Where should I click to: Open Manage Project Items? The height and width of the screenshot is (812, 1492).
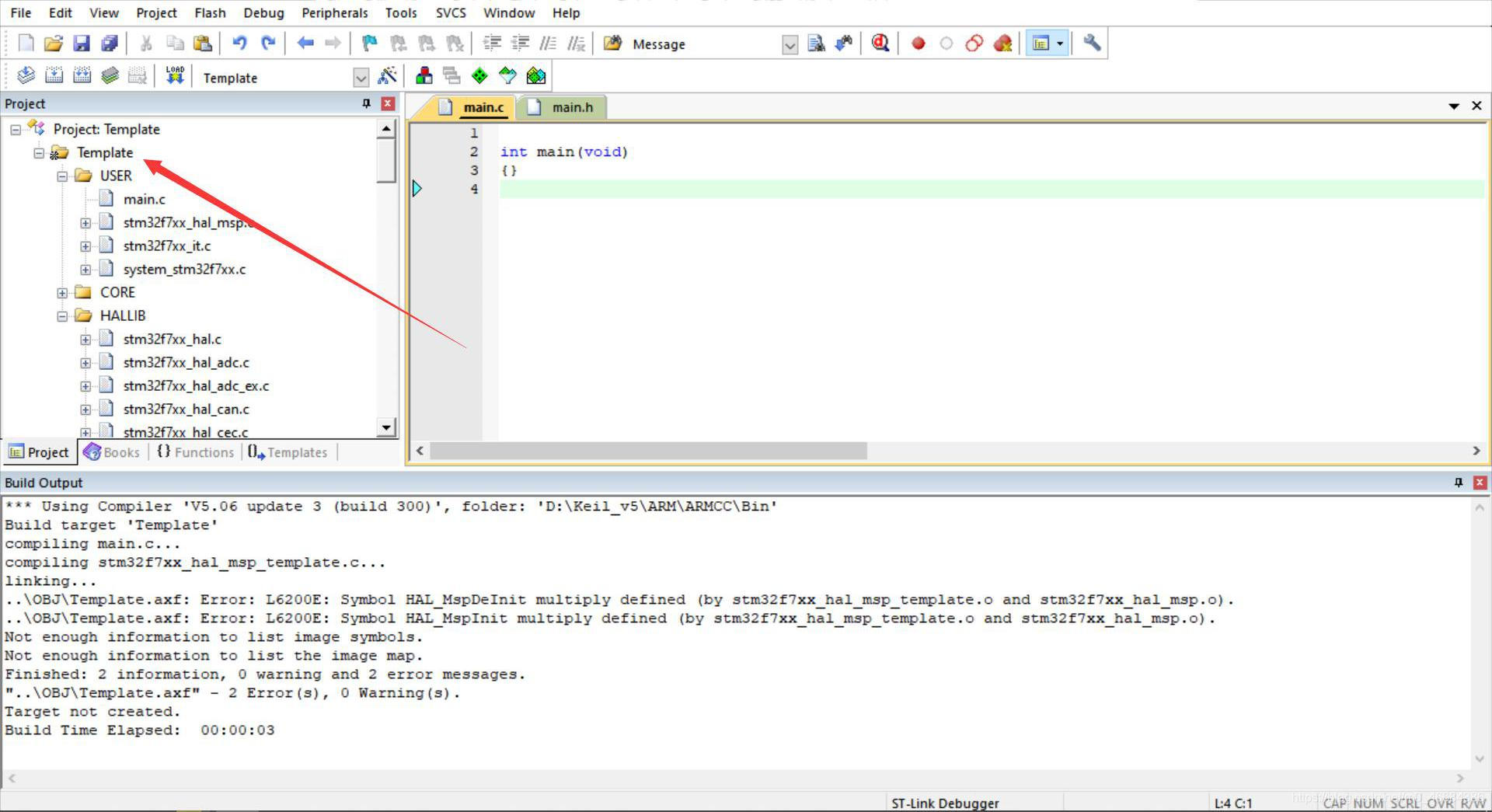424,75
